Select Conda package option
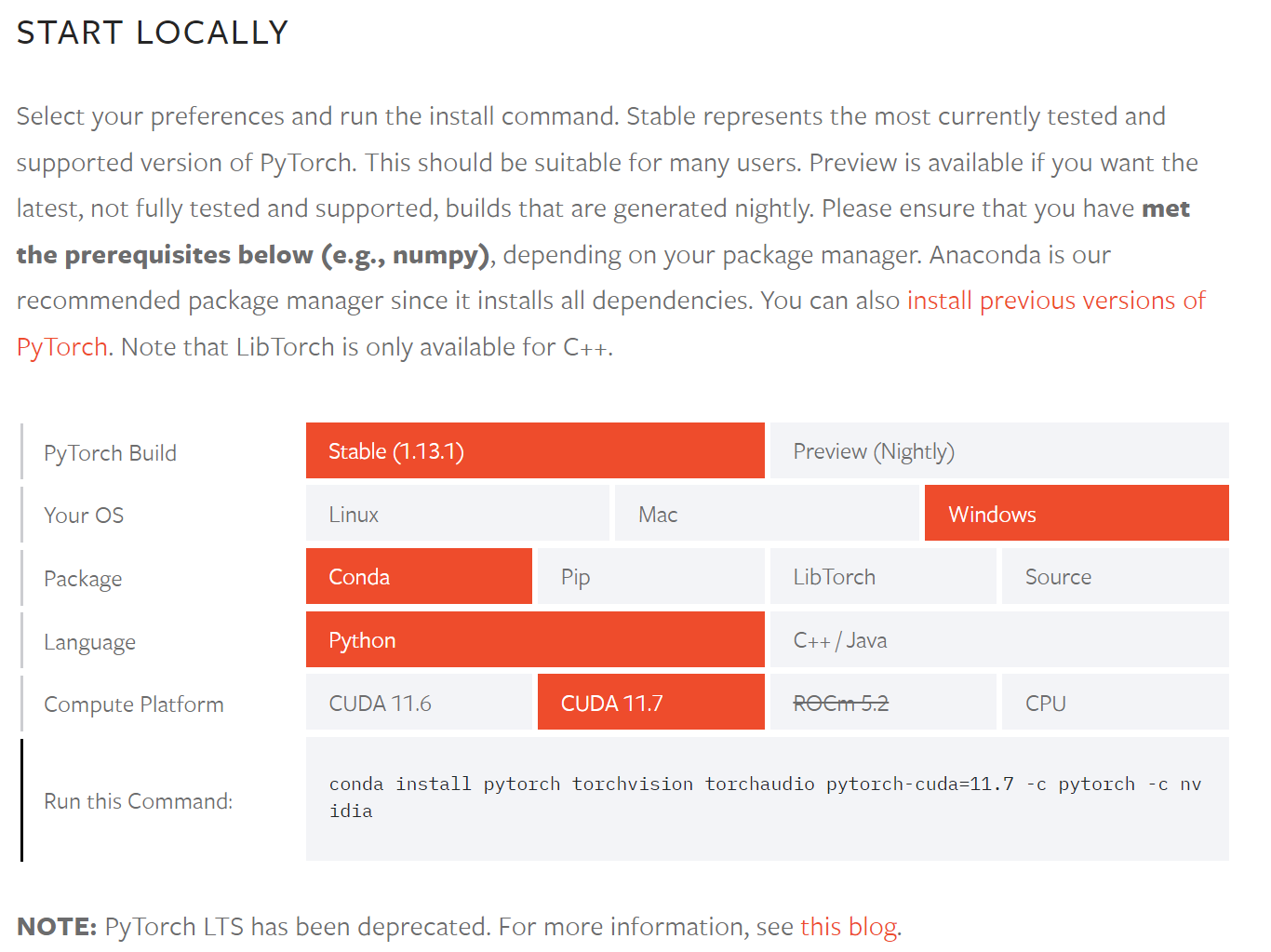The image size is (1271, 952). [x=419, y=577]
